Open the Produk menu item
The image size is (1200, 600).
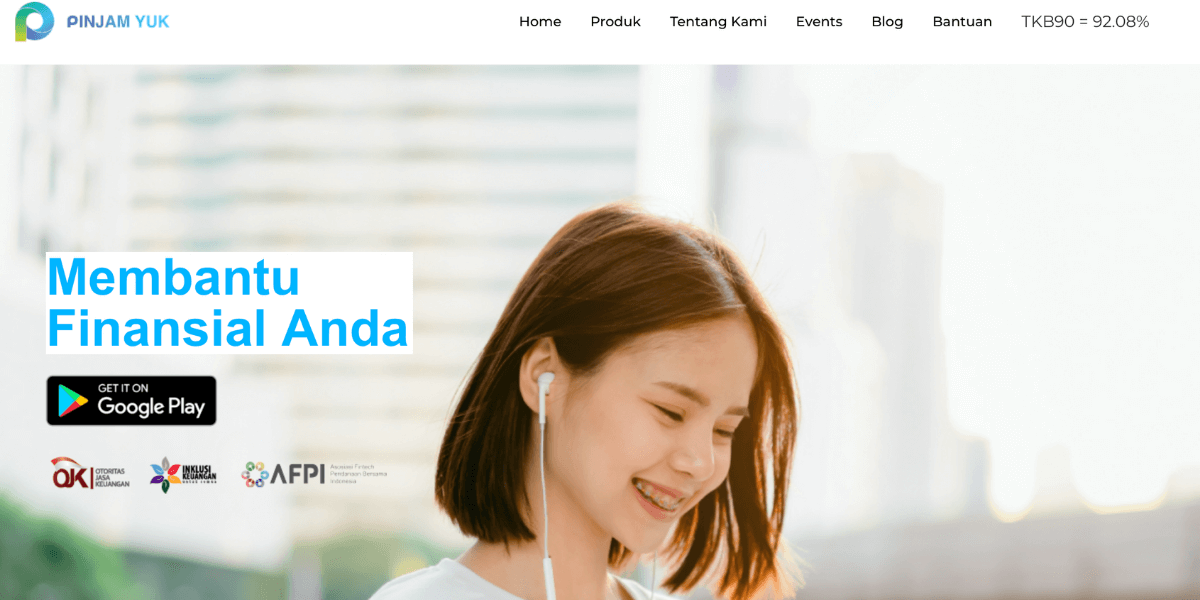pyautogui.click(x=615, y=22)
